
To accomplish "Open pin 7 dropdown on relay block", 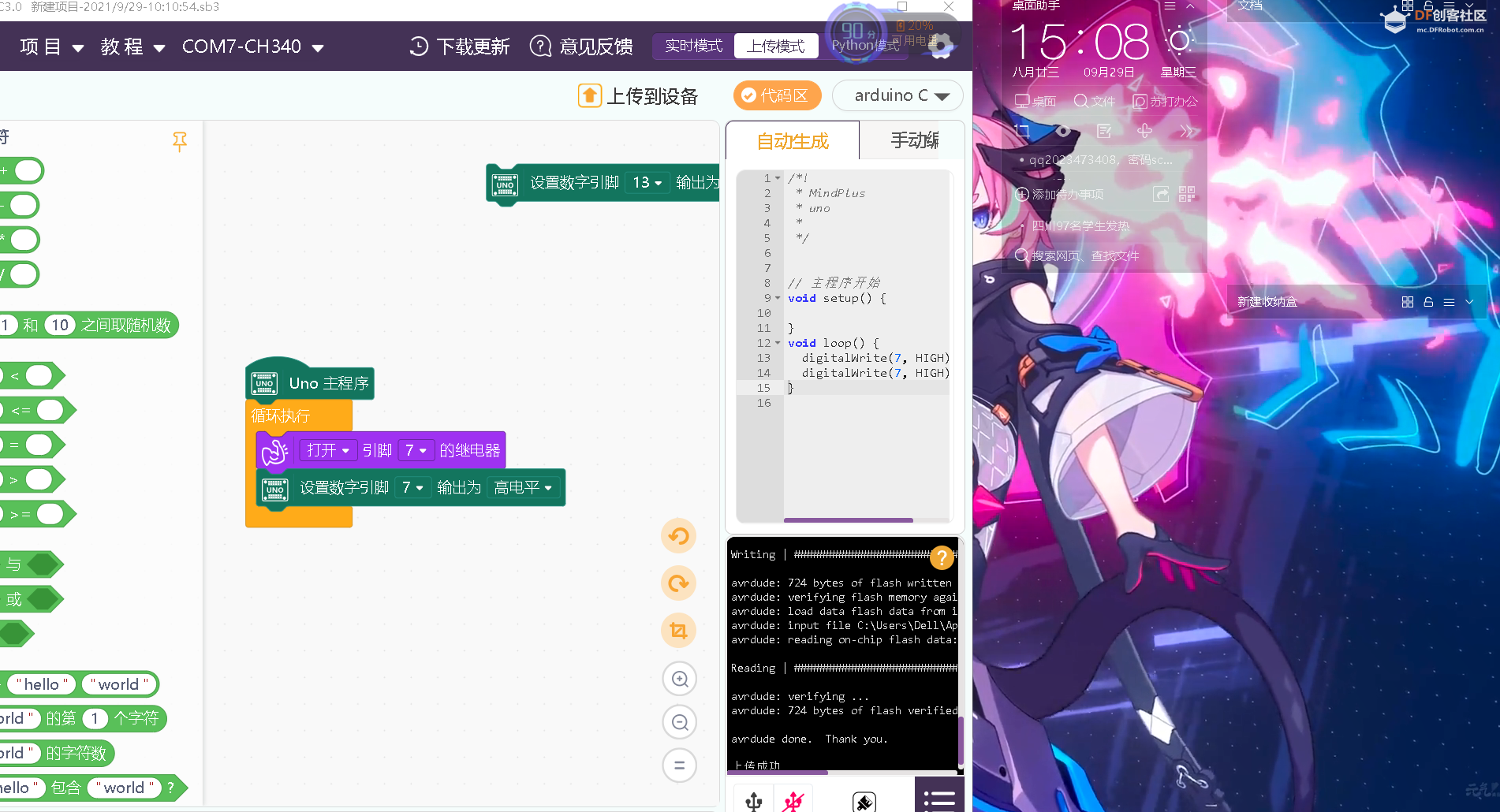I will click(416, 450).
